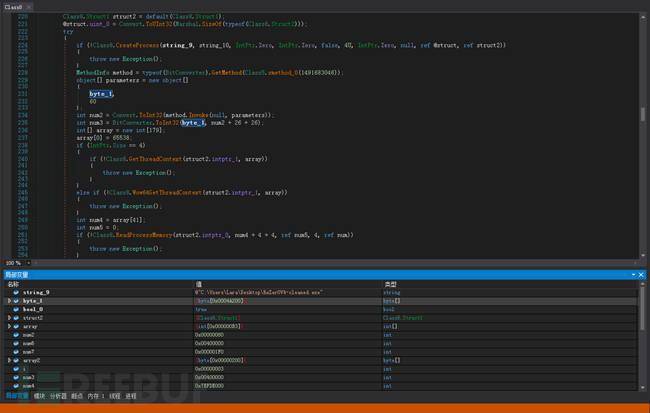Screen dimensions: 650x413
Task: Close the locals panel with its X icon
Action: (x=643, y=274)
